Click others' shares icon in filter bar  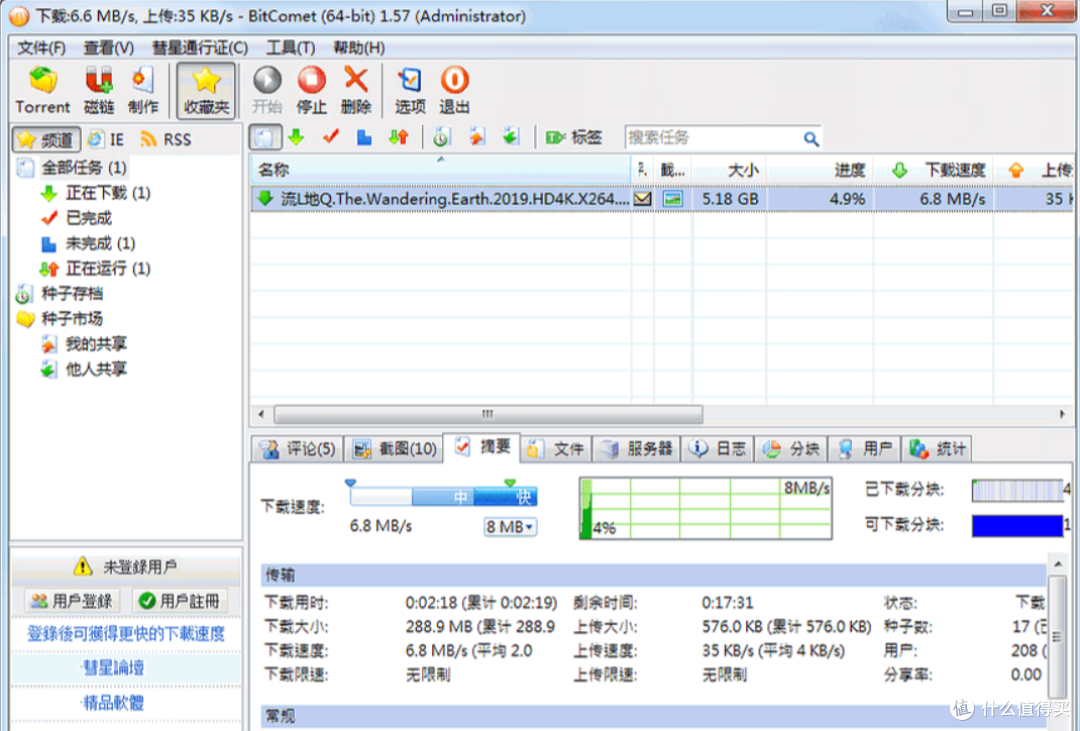510,137
